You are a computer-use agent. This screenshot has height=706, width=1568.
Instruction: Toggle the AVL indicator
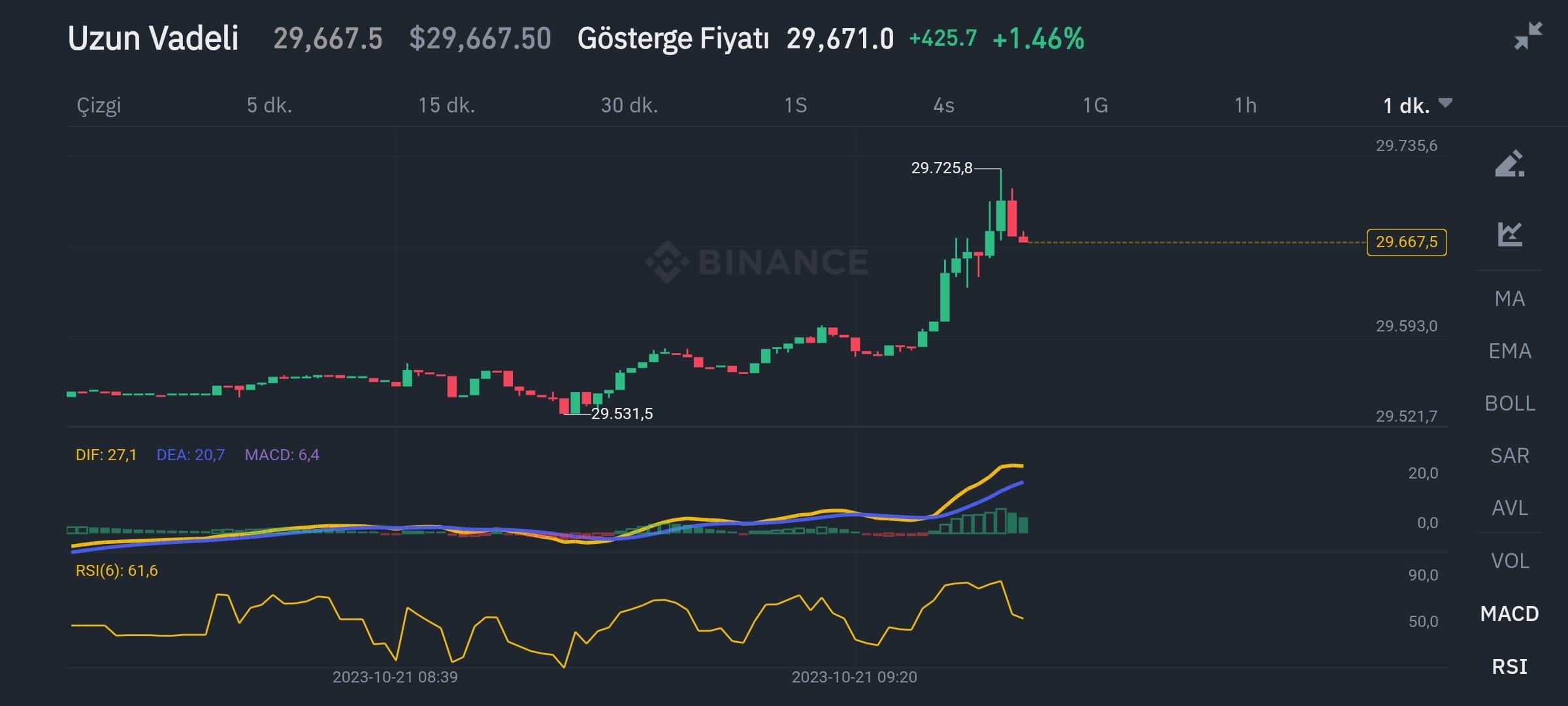[1509, 508]
